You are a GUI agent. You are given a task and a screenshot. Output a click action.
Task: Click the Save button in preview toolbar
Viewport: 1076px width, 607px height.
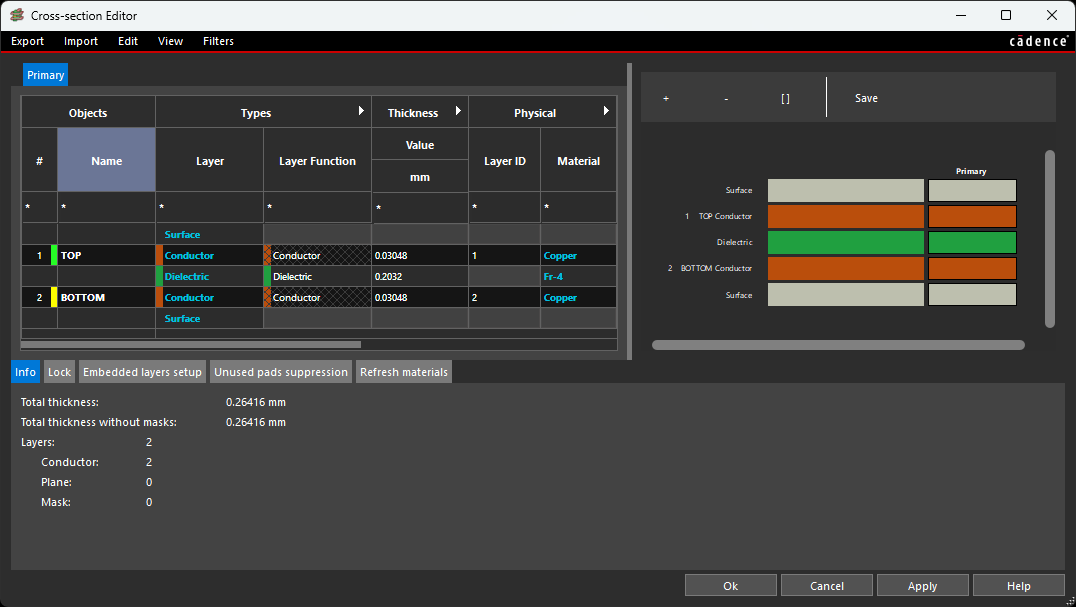(x=866, y=98)
